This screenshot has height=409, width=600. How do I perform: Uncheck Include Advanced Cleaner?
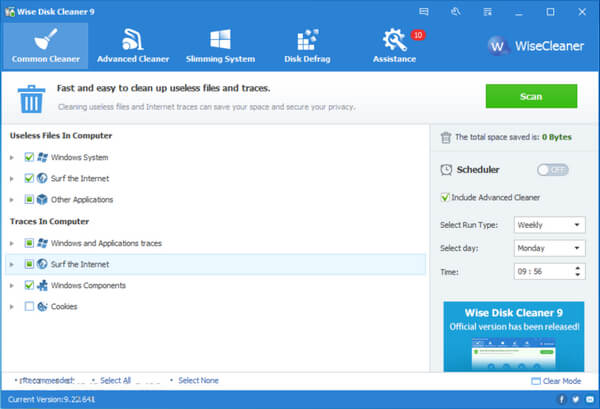click(x=445, y=197)
